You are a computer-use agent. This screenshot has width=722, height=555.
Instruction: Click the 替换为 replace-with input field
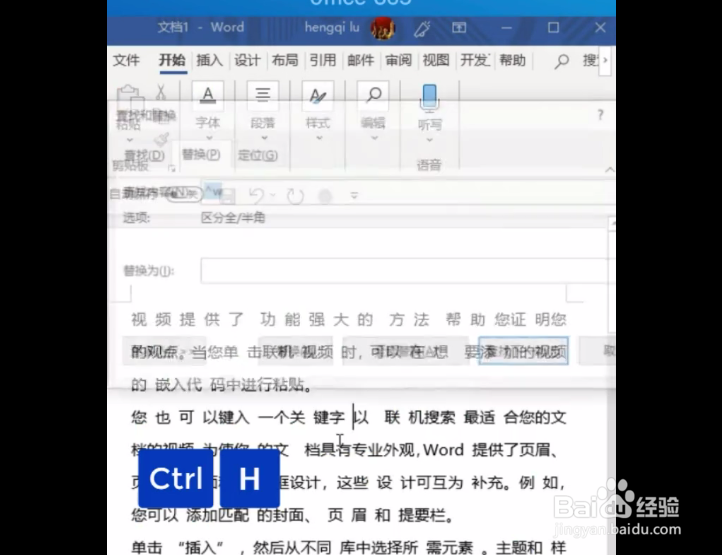click(407, 270)
